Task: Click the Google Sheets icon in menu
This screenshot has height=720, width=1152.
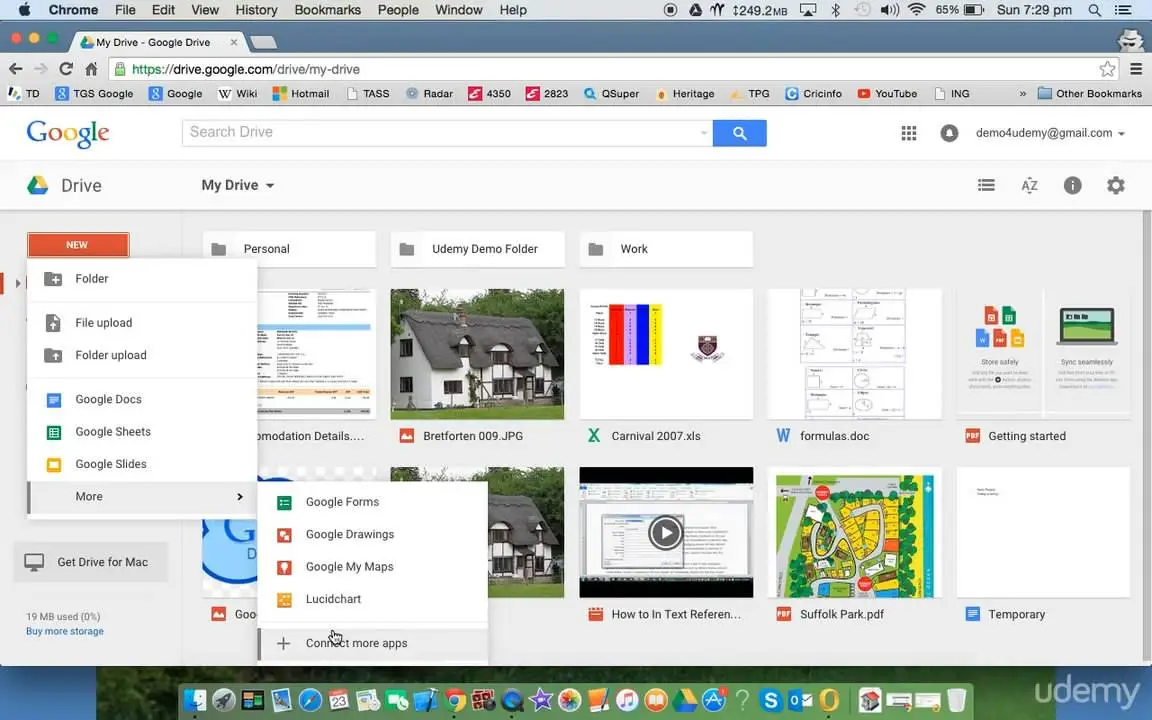Action: coord(54,432)
